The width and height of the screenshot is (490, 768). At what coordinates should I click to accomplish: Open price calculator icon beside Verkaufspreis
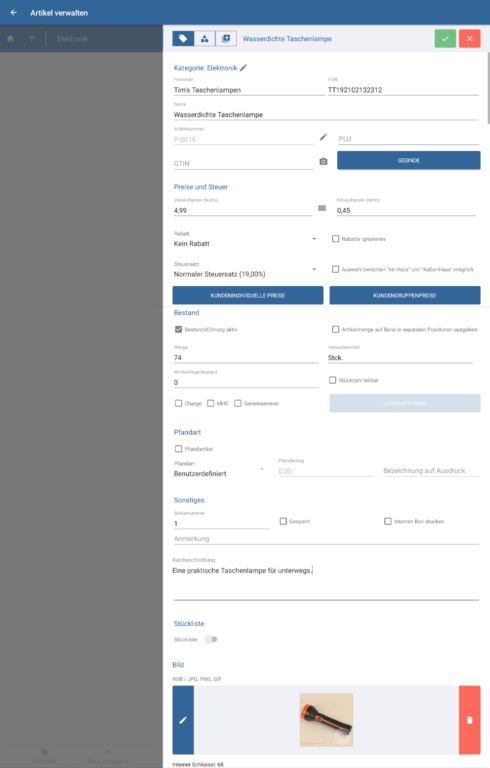(x=322, y=208)
